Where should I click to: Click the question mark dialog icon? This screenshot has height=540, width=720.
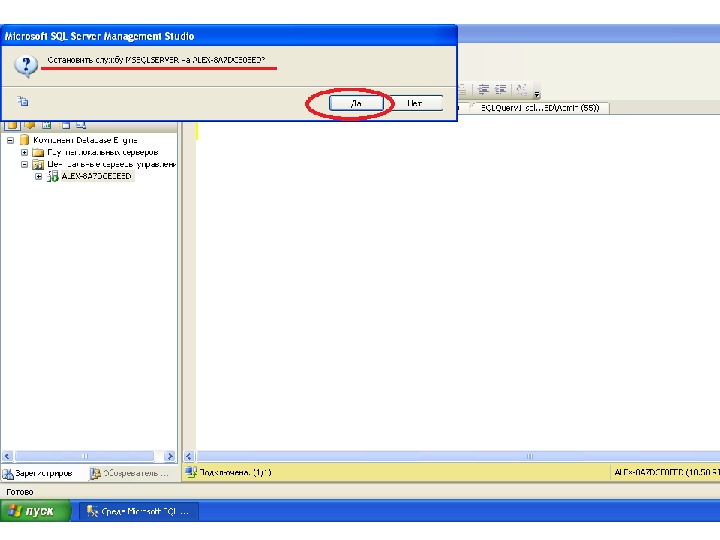coord(26,66)
